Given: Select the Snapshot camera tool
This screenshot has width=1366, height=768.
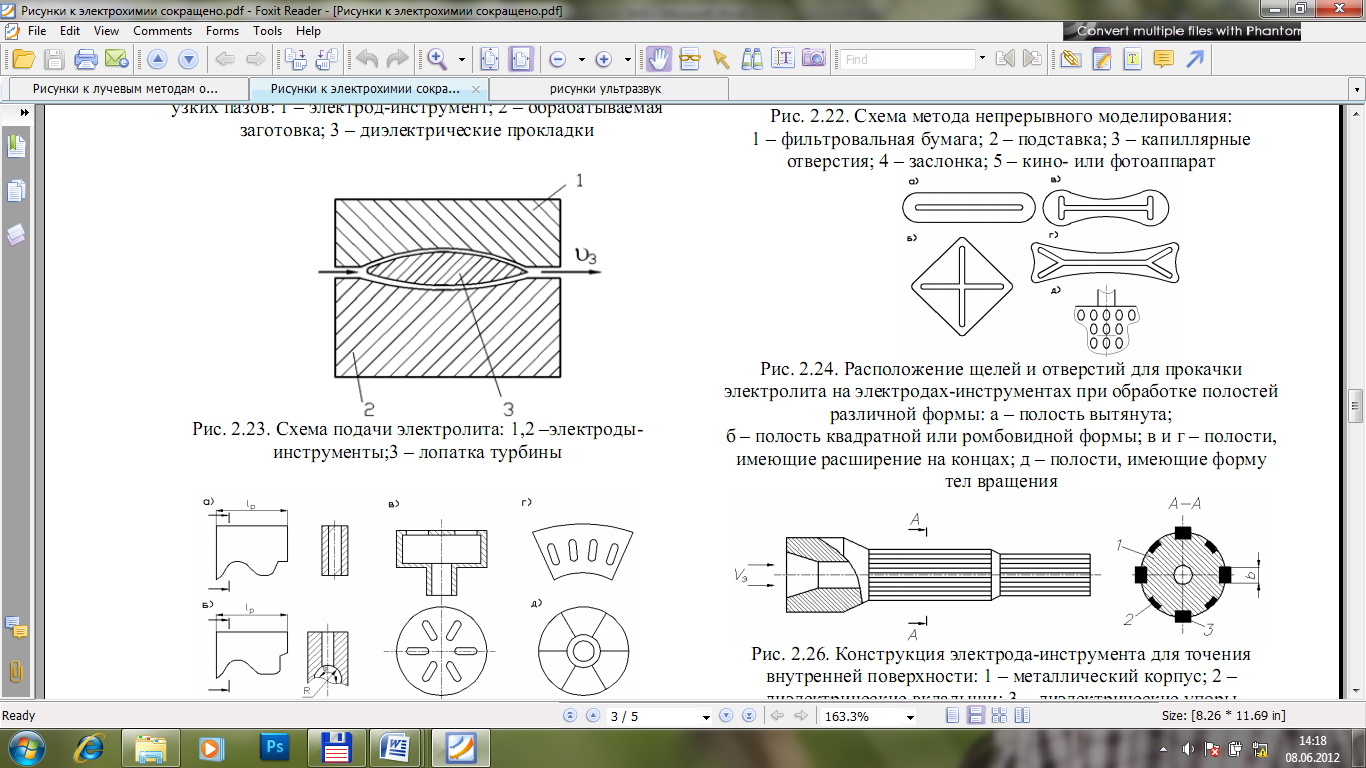Looking at the screenshot, I should [813, 59].
